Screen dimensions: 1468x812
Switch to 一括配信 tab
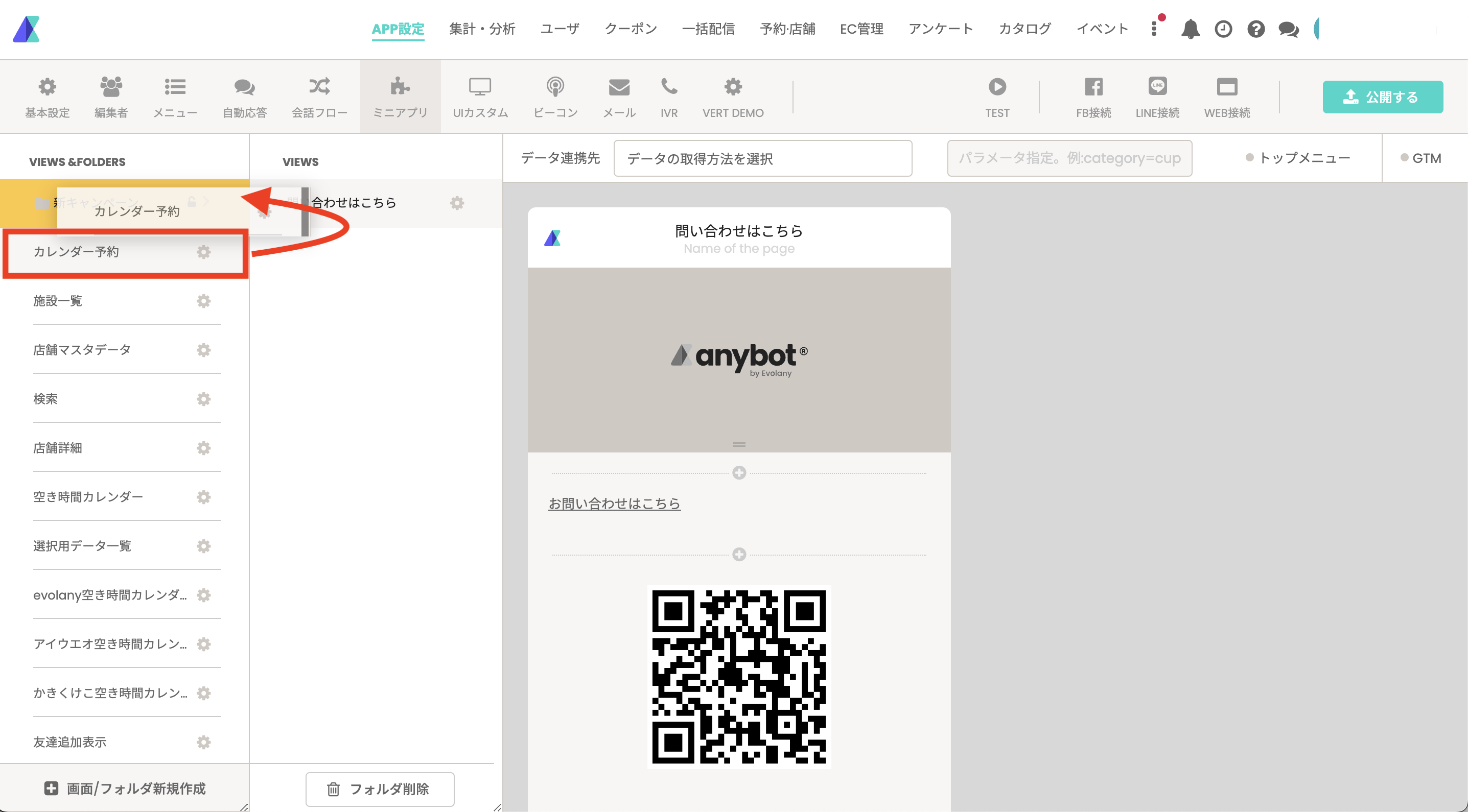(x=708, y=29)
